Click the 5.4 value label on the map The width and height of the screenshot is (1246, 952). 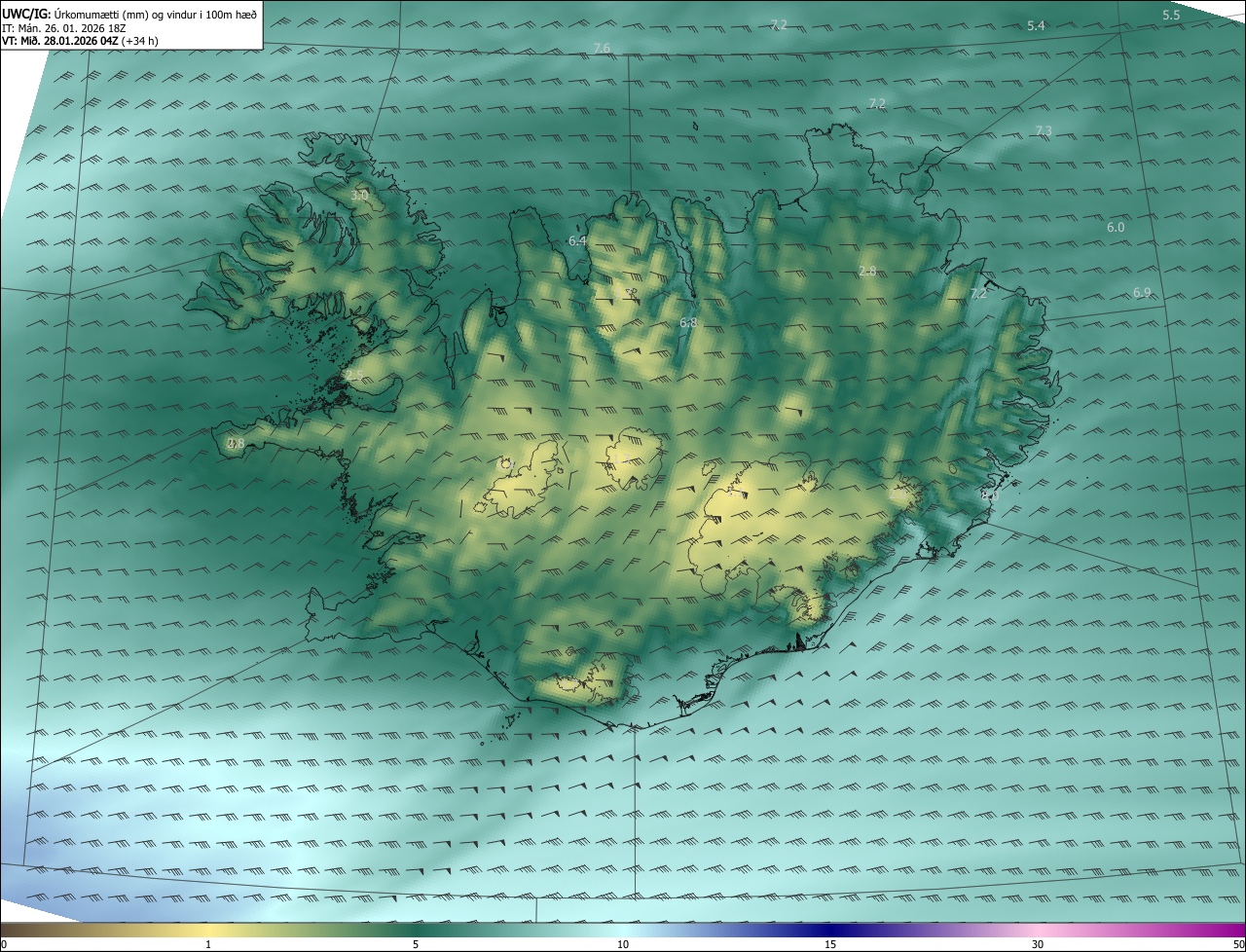coord(1036,25)
